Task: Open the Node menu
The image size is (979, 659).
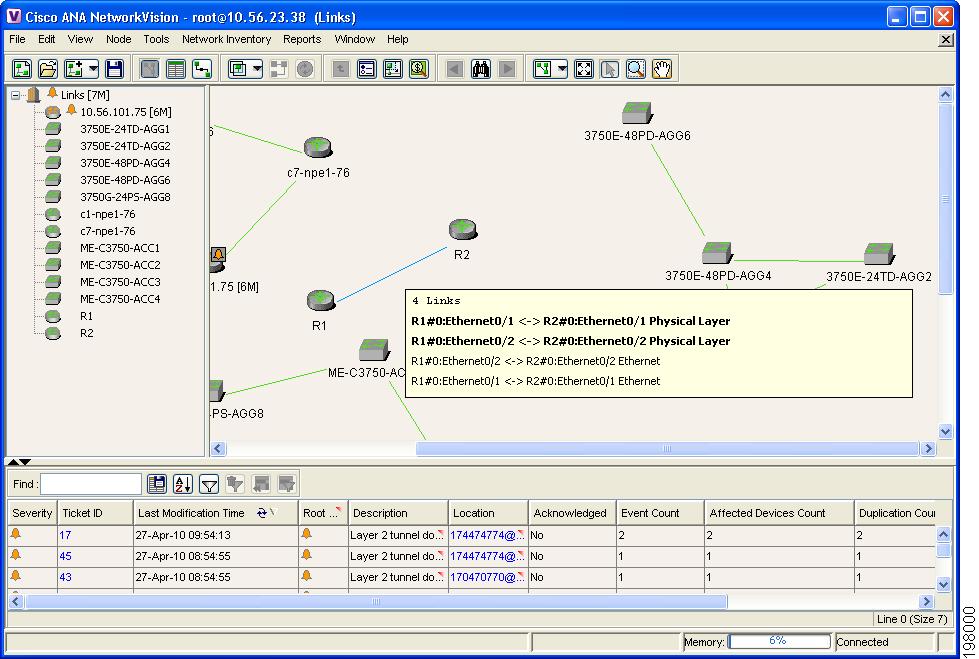Action: click(119, 39)
